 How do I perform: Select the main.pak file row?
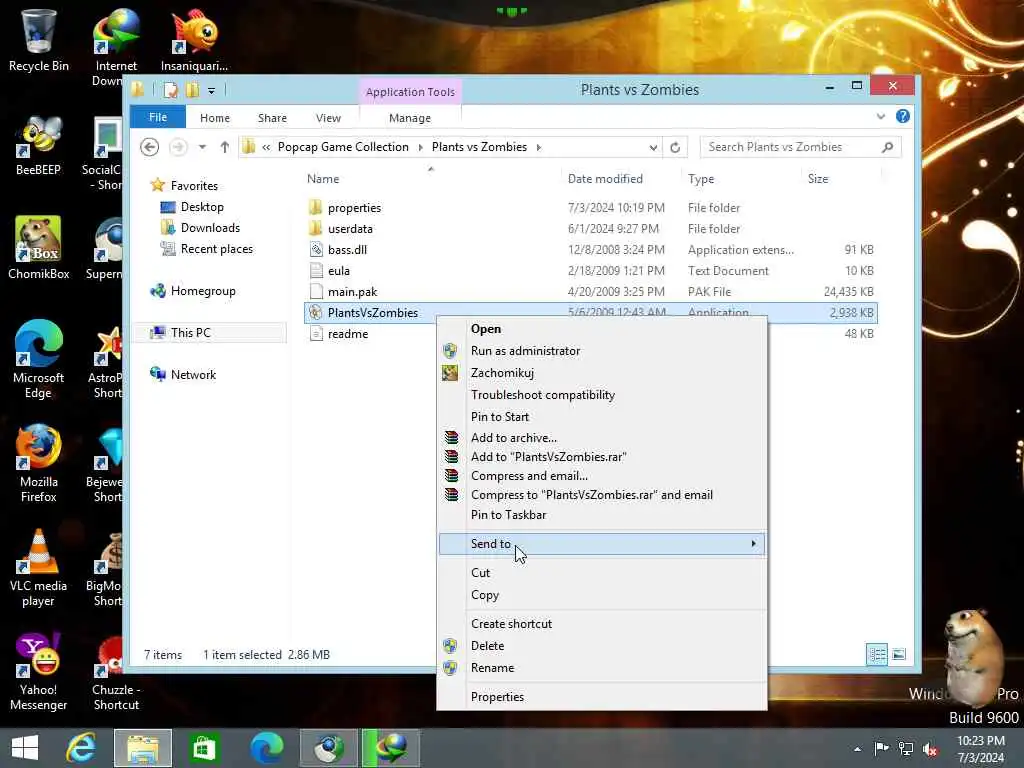click(590, 292)
